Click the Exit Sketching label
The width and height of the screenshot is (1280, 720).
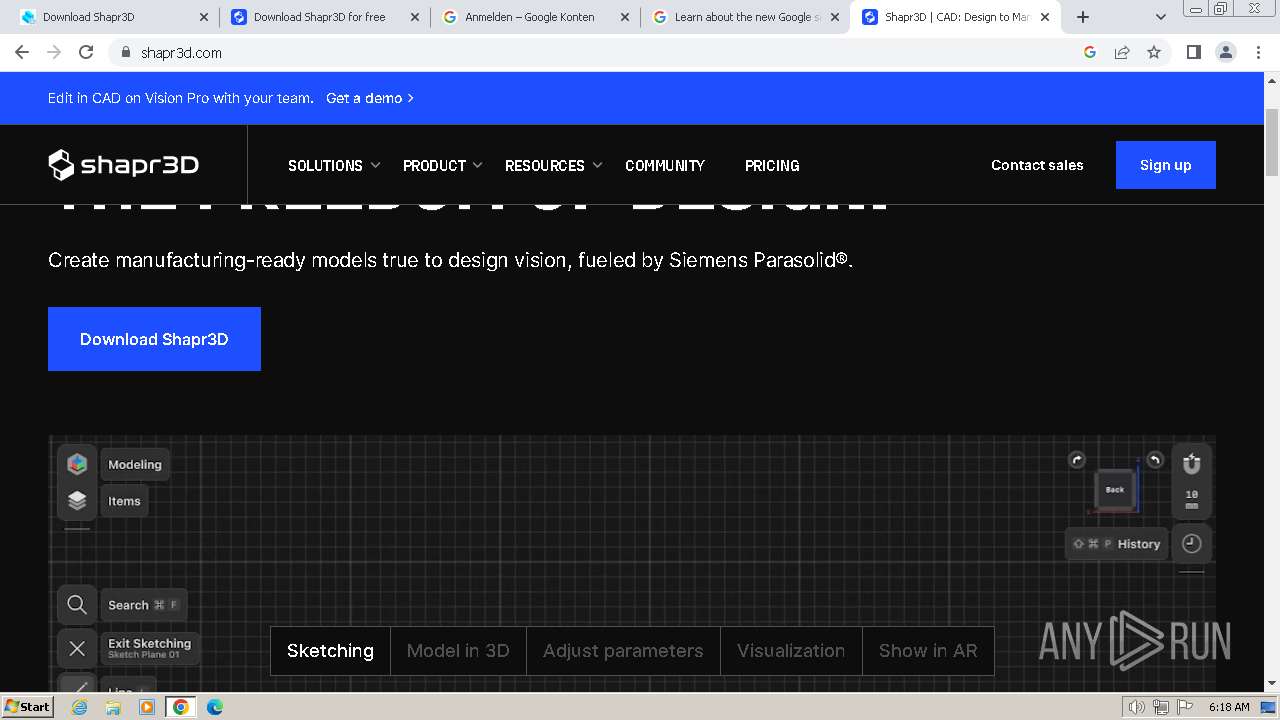pos(149,648)
